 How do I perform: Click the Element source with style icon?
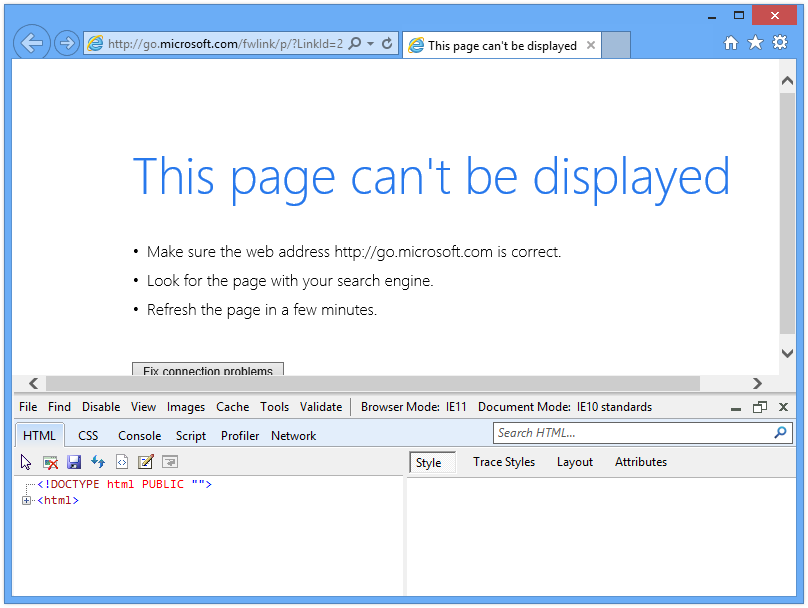point(122,462)
